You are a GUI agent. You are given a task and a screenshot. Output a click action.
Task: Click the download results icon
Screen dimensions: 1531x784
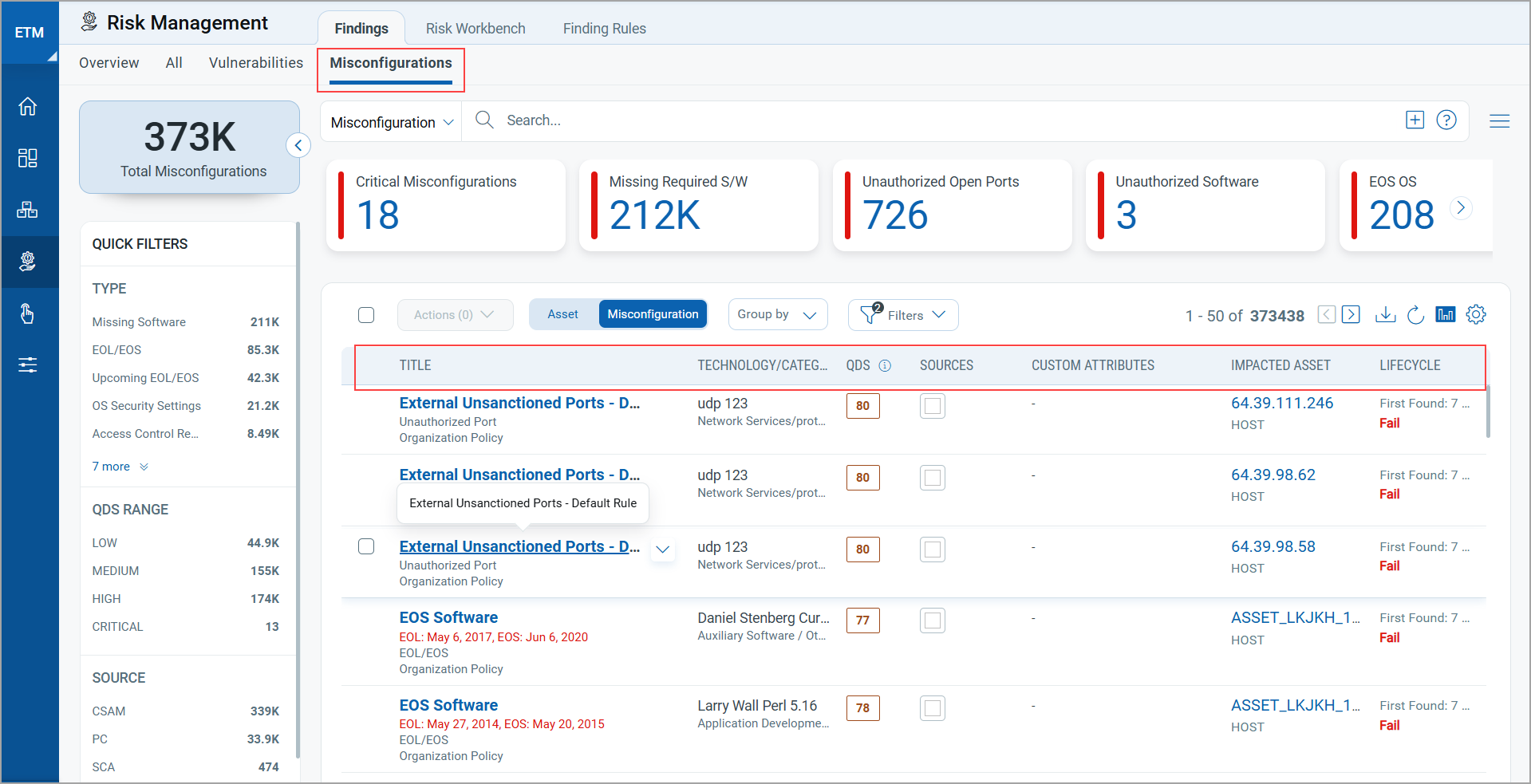[x=1385, y=315]
